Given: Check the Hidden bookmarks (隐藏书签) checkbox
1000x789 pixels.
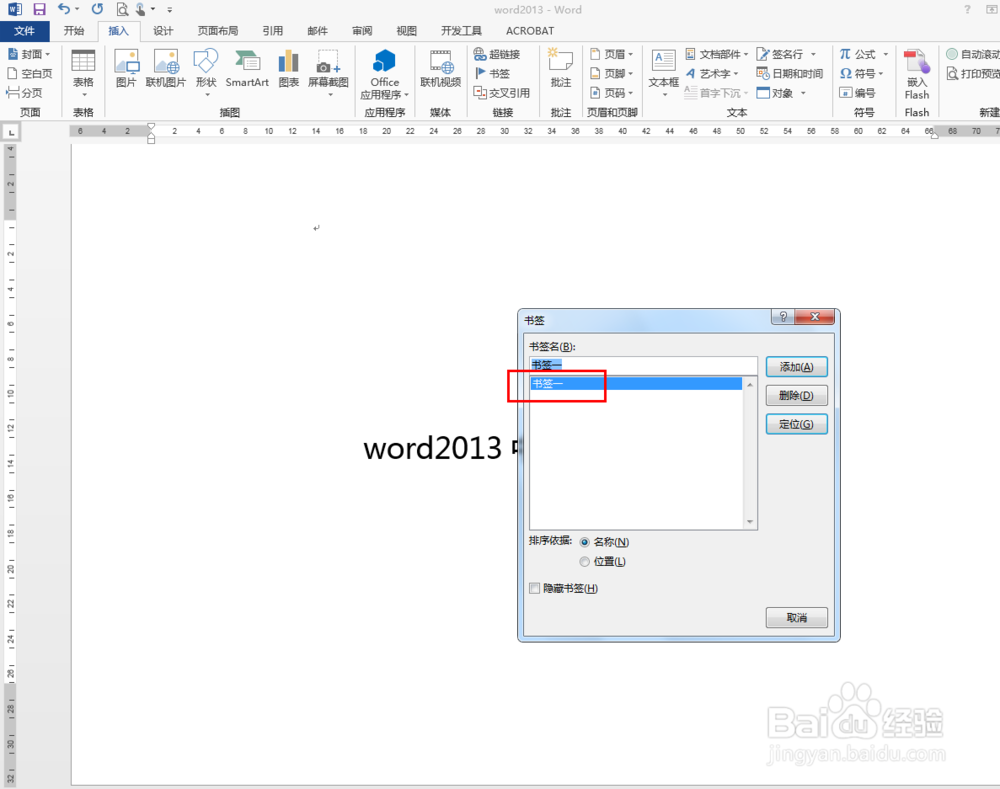Looking at the screenshot, I should pos(534,588).
